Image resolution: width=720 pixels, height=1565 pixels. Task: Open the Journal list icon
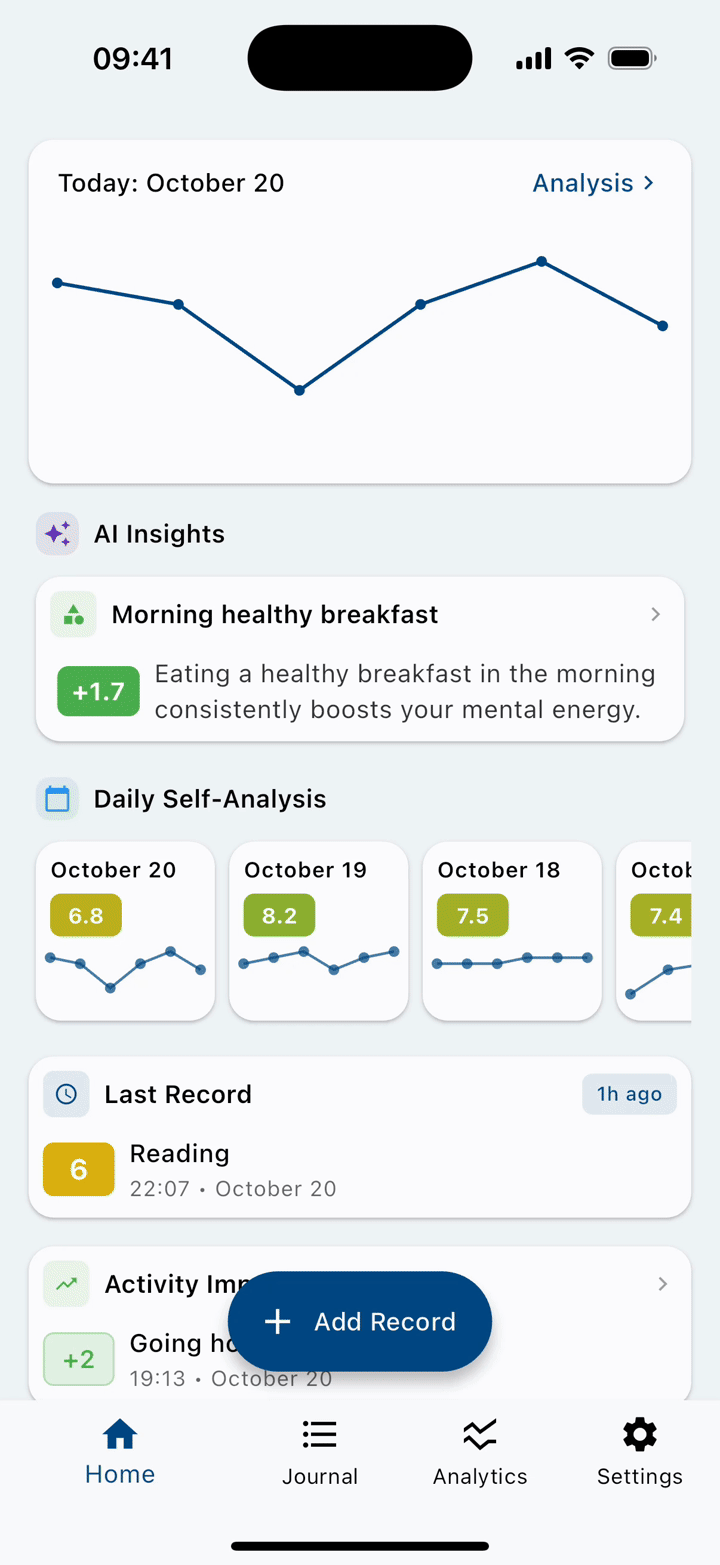point(319,1434)
